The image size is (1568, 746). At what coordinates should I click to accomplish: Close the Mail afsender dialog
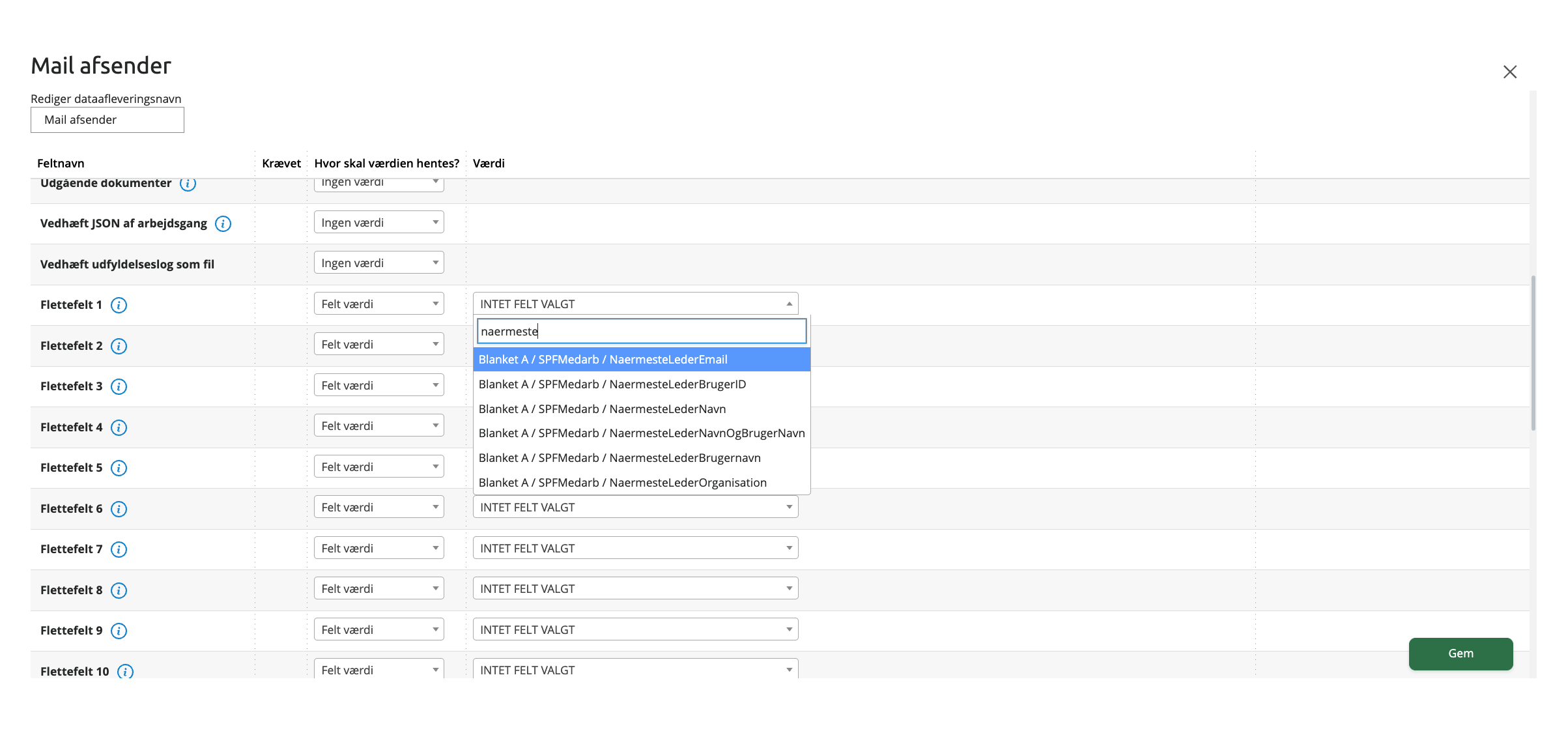tap(1510, 72)
